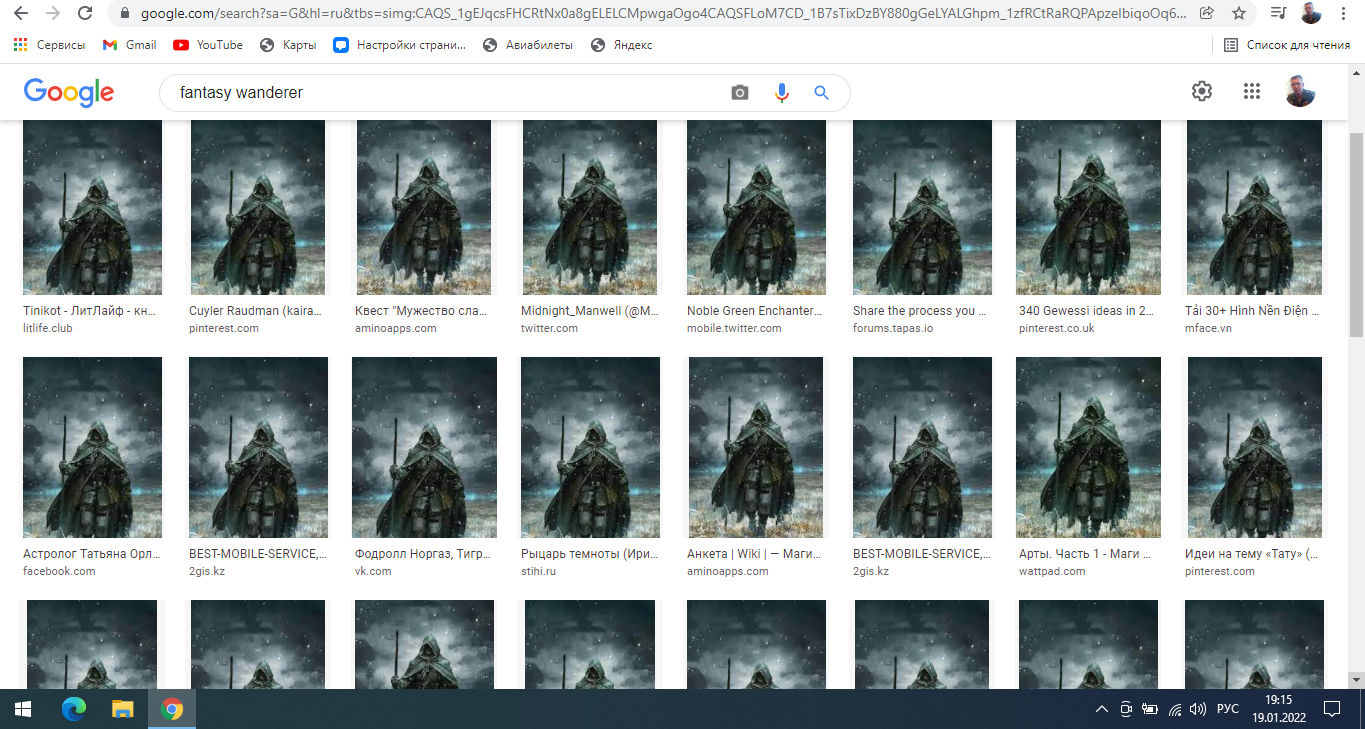Open the browser media control icon

click(1278, 14)
